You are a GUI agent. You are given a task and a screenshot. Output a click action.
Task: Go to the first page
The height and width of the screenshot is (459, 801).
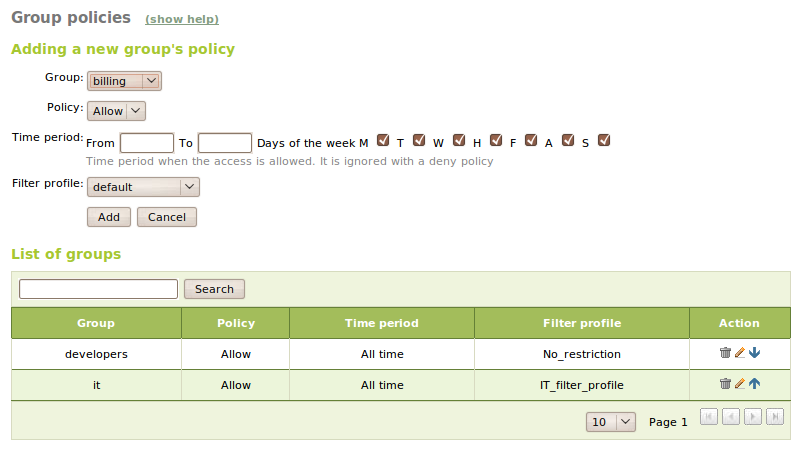tap(709, 418)
